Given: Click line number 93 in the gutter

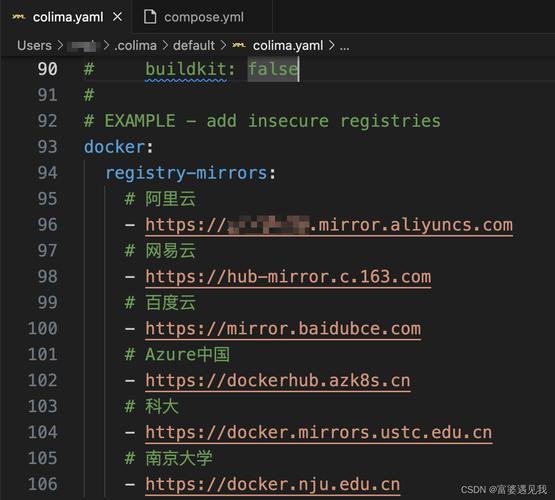Looking at the screenshot, I should coord(47,146).
